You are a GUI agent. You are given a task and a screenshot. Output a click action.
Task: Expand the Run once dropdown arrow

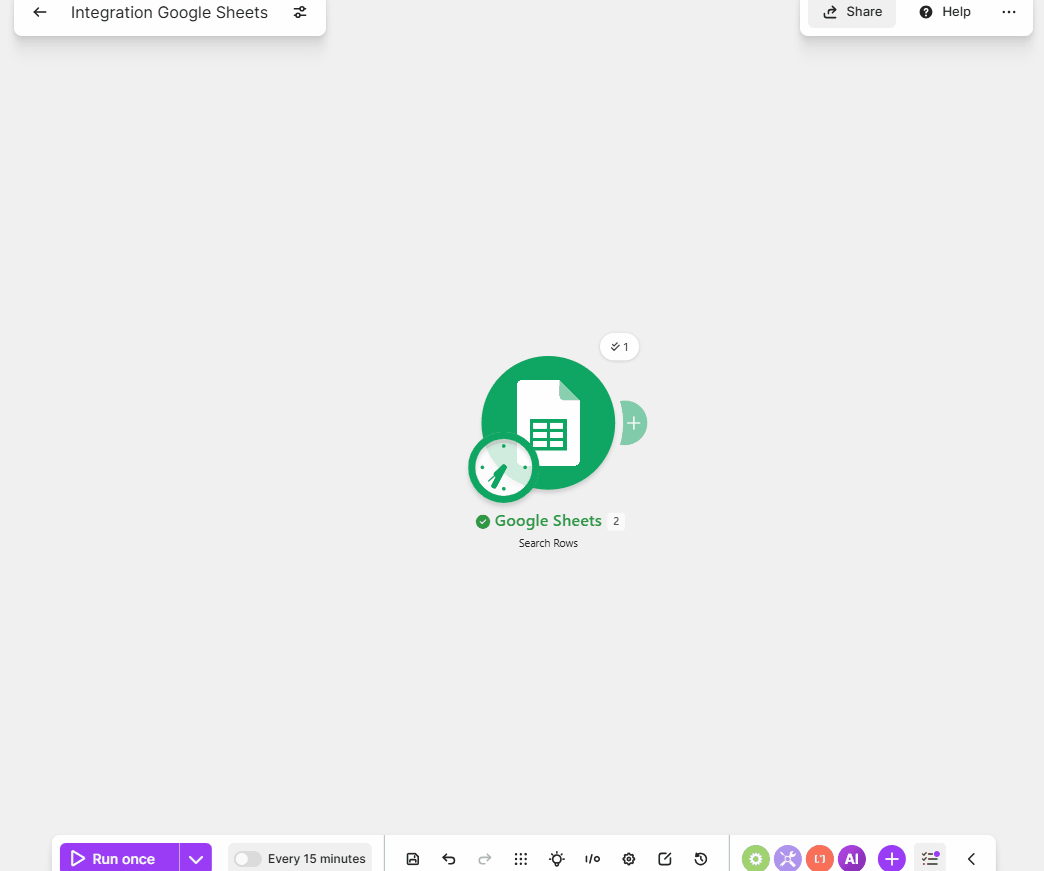(196, 858)
